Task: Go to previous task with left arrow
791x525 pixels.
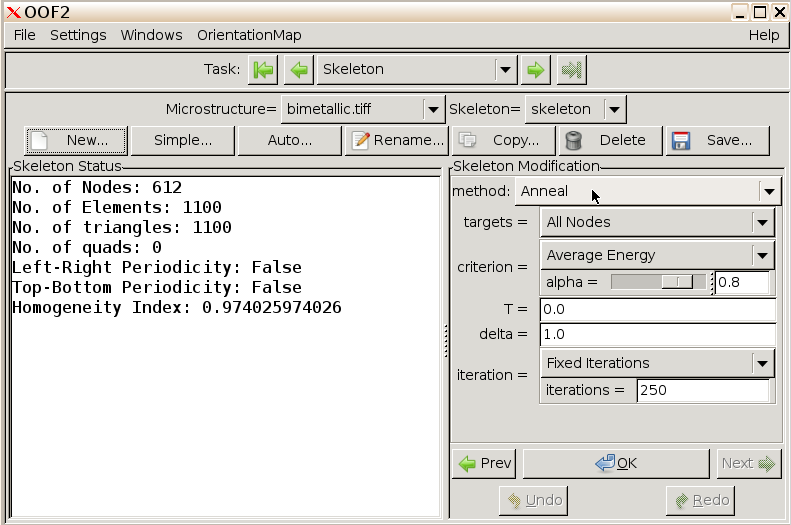Action: tap(298, 70)
